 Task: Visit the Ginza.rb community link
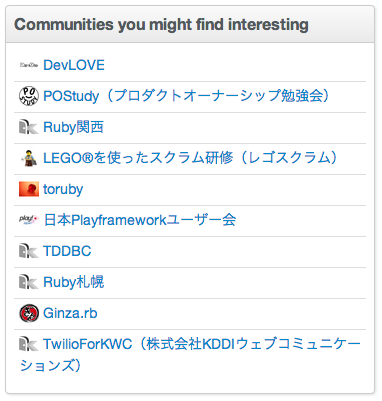(x=70, y=313)
